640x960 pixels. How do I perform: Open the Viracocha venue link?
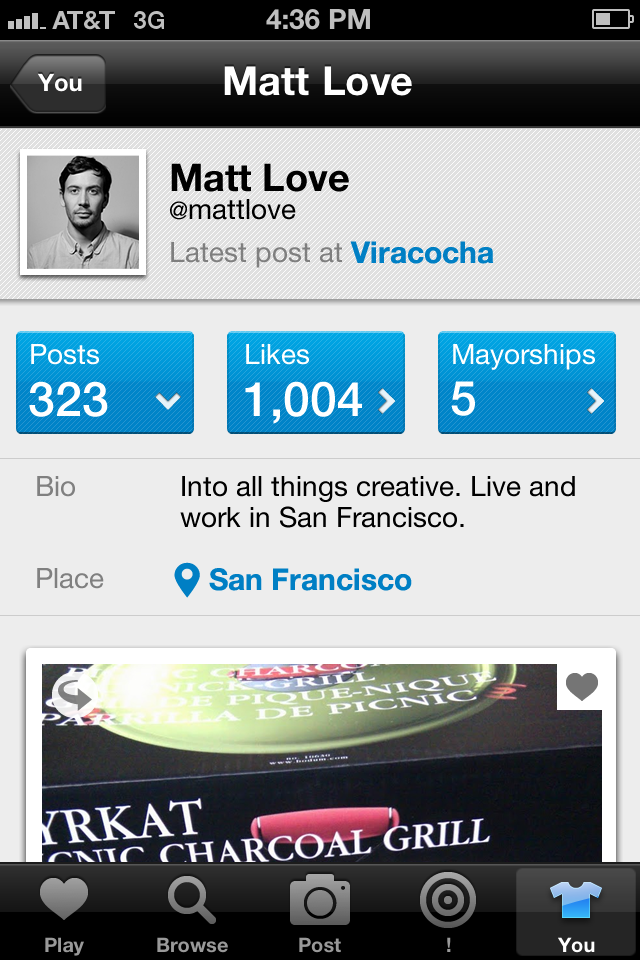pos(421,253)
